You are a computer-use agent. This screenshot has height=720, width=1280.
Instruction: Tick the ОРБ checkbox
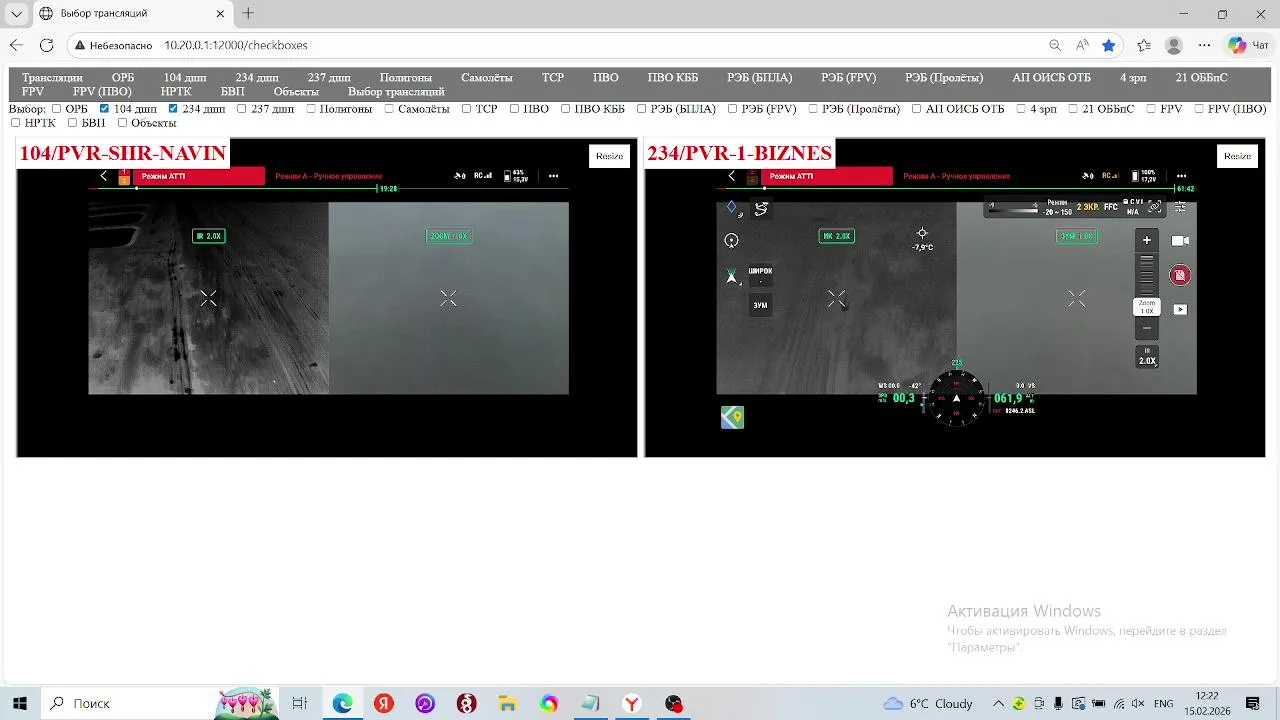point(56,109)
